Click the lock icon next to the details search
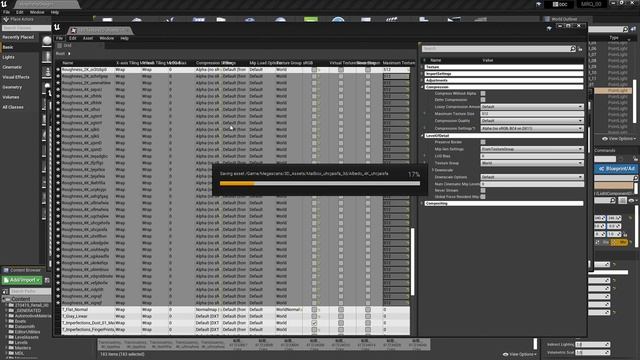Image resolution: width=640 pixels, height=360 pixels. (x=580, y=49)
